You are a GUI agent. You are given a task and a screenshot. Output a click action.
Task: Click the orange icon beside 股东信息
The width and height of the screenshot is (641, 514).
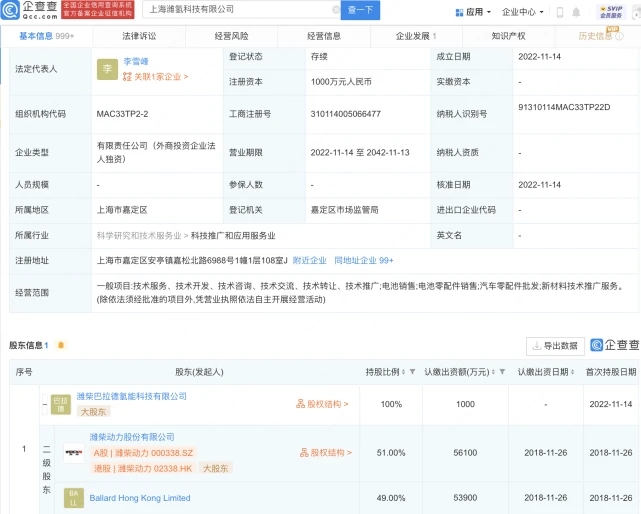pos(62,346)
